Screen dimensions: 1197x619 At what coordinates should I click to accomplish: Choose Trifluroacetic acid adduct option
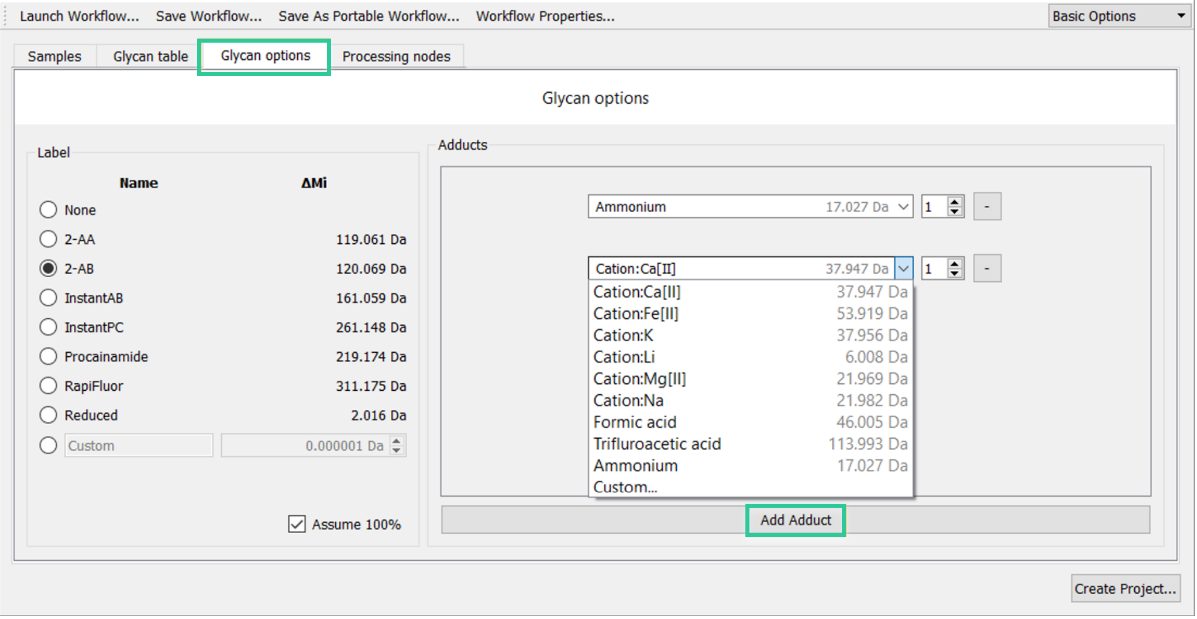pos(750,443)
